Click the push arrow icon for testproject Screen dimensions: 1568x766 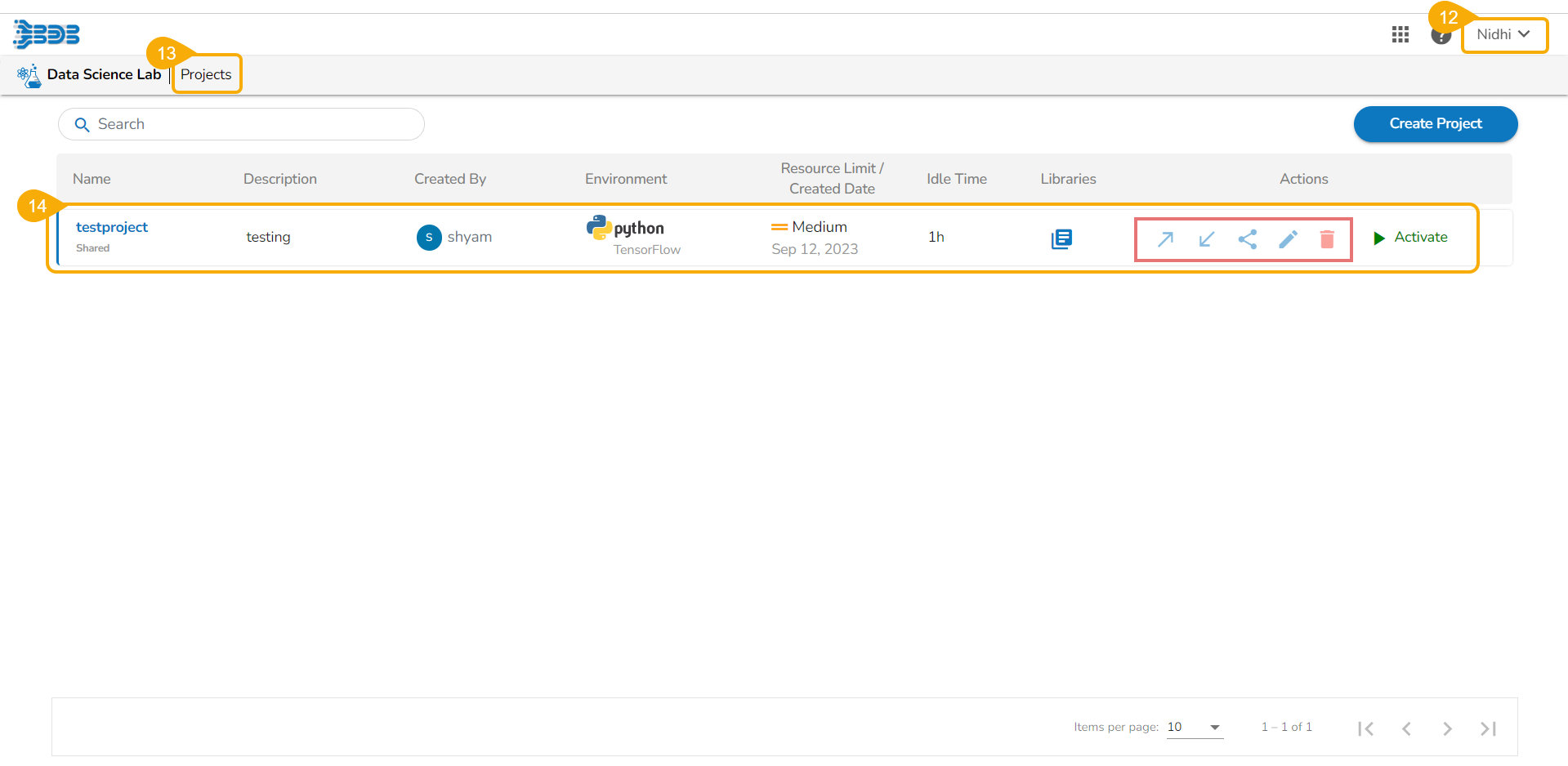[1165, 238]
